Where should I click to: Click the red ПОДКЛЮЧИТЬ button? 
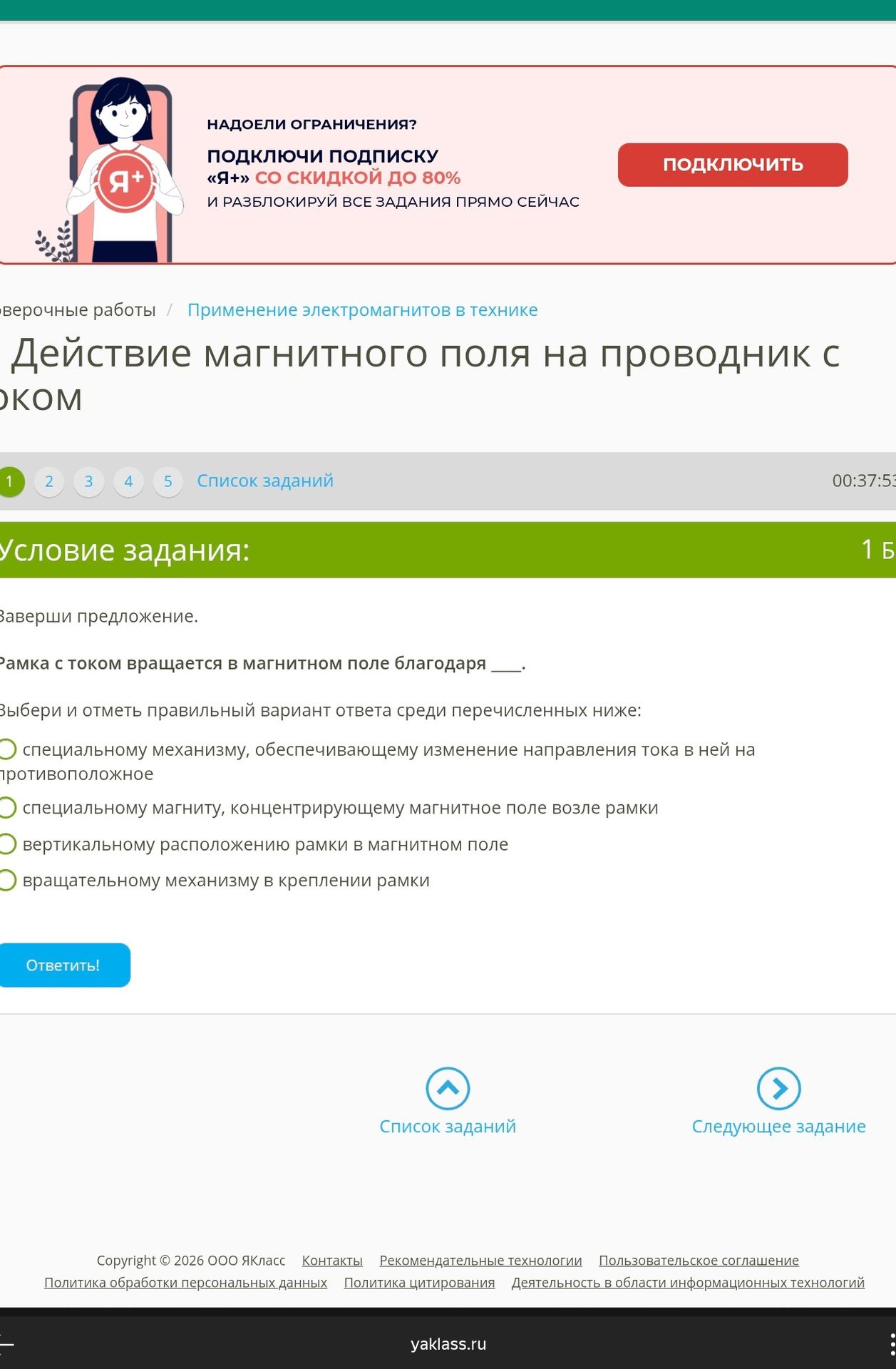tap(733, 165)
